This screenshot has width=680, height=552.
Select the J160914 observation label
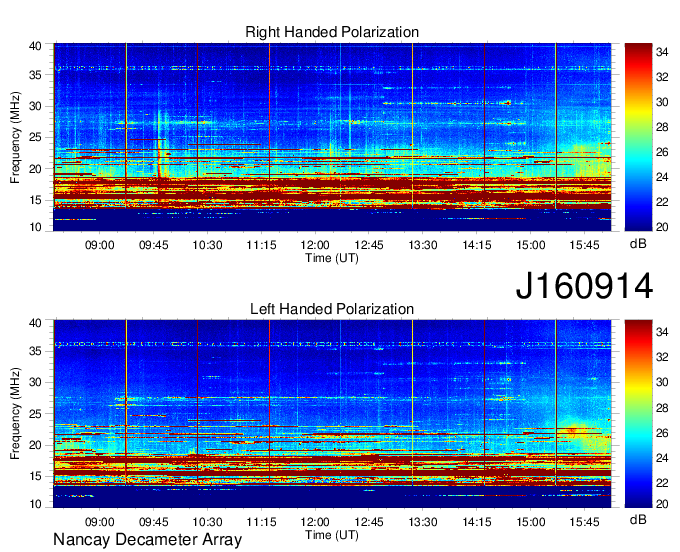point(584,286)
